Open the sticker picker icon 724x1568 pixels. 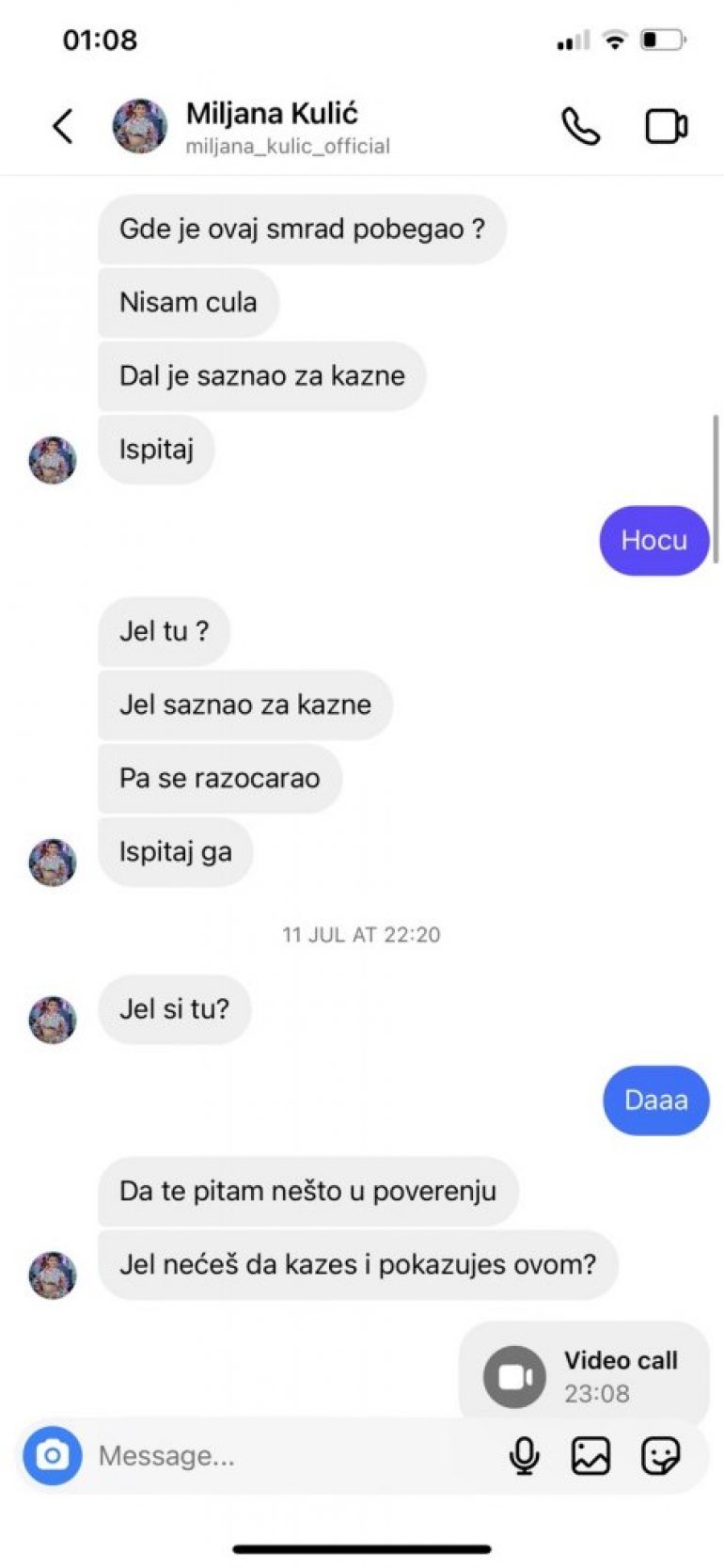tap(660, 1456)
